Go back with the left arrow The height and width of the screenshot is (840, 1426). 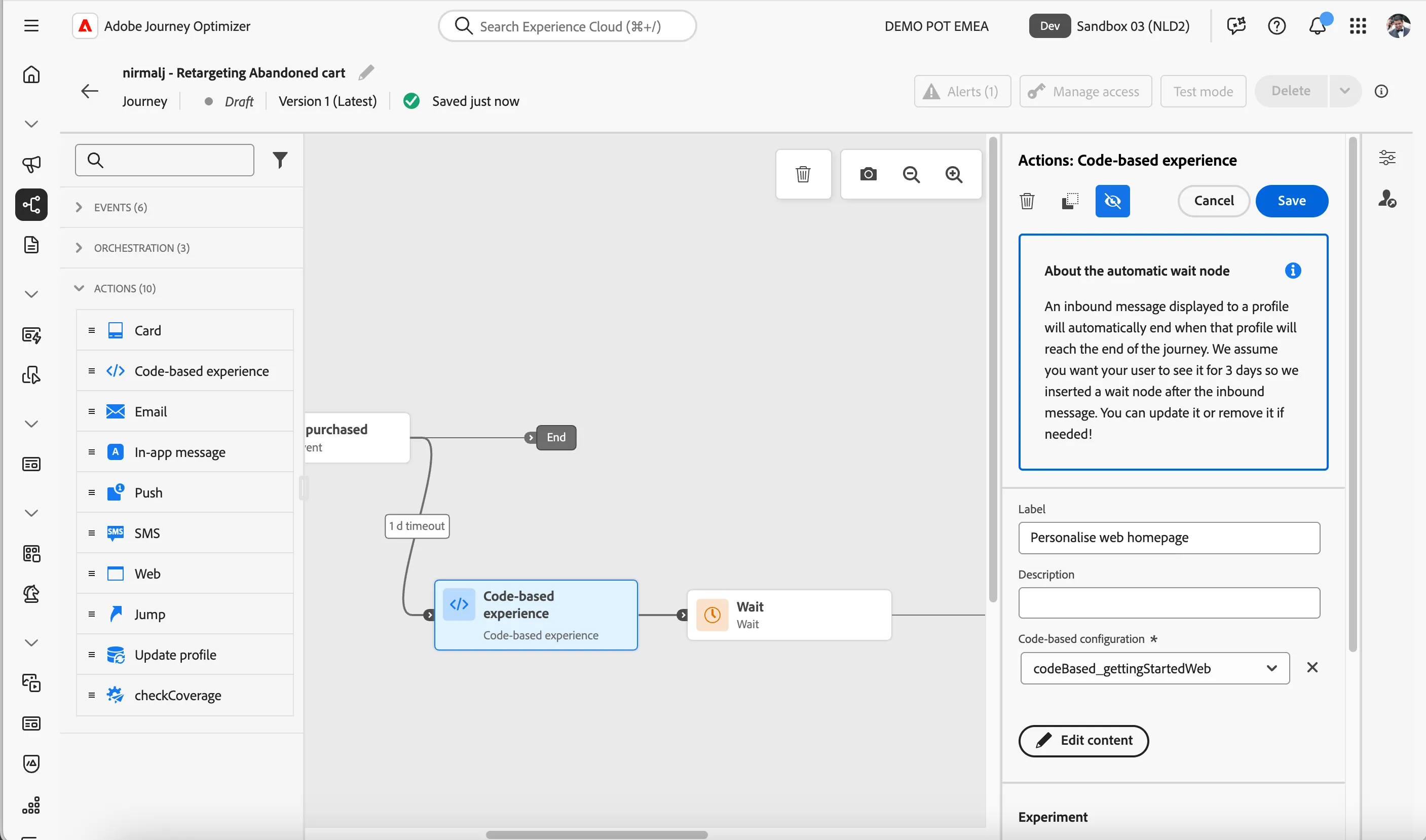click(90, 91)
